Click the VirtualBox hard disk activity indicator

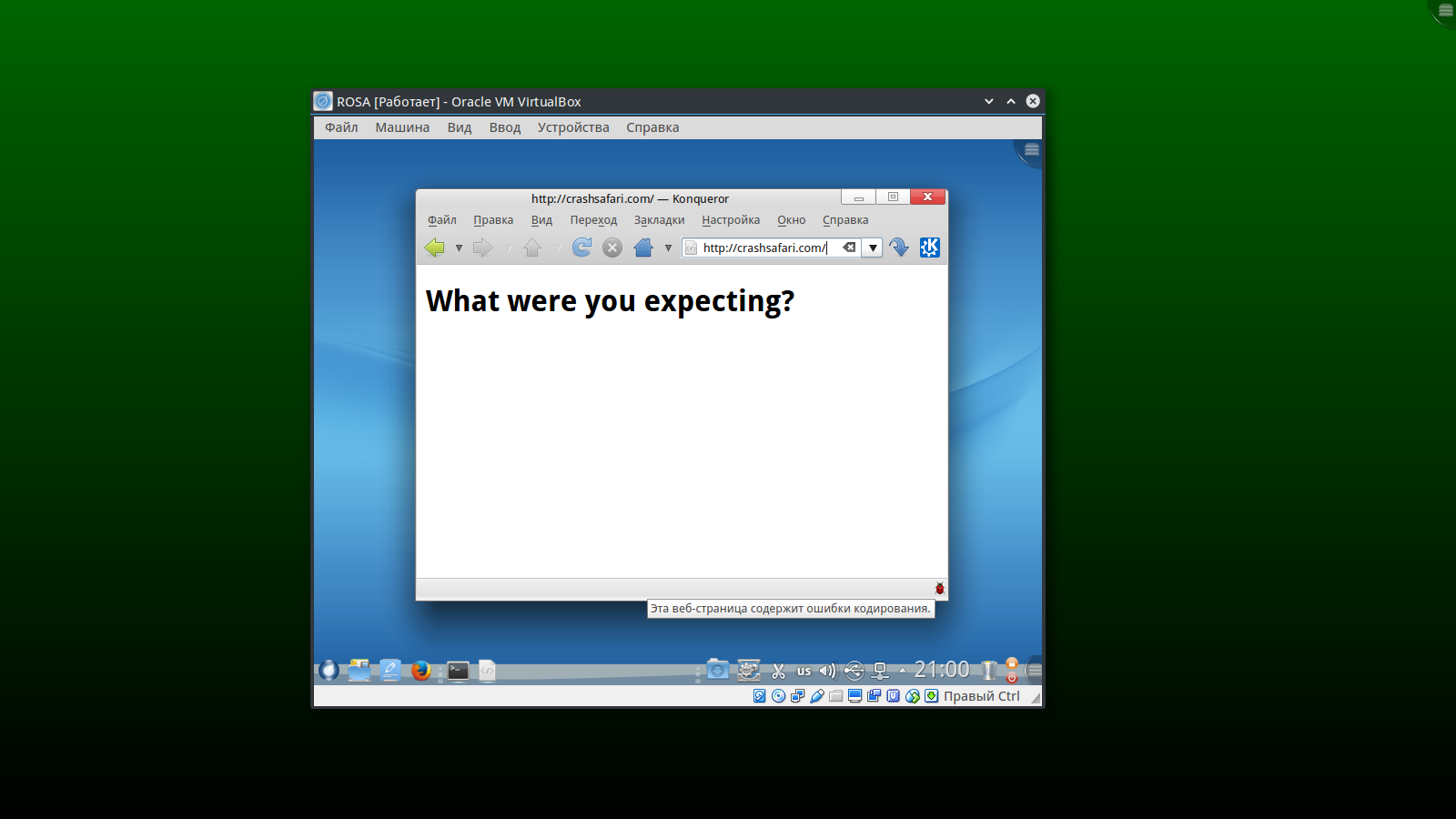pyautogui.click(x=759, y=696)
